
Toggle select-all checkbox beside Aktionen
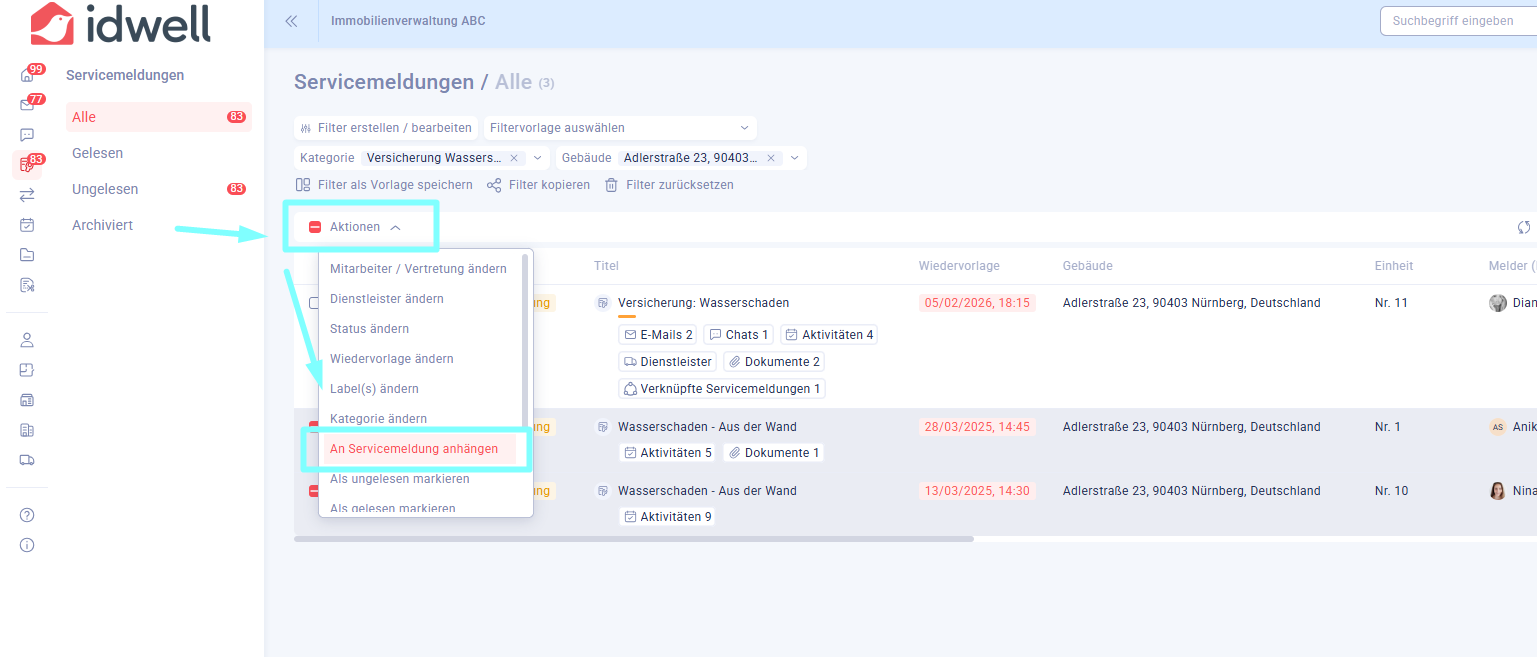315,227
